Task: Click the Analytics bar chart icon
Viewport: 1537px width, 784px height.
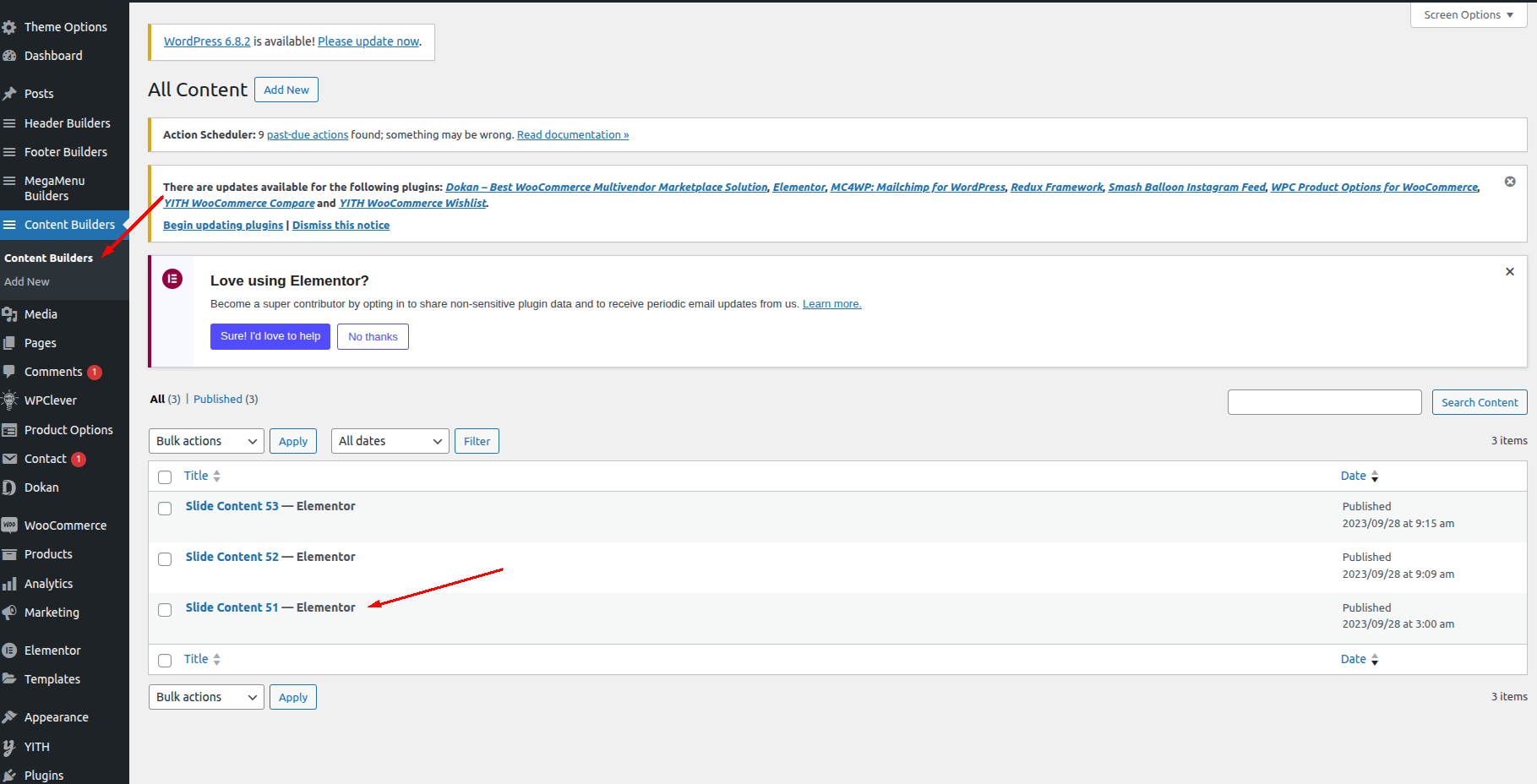Action: pyautogui.click(x=9, y=584)
